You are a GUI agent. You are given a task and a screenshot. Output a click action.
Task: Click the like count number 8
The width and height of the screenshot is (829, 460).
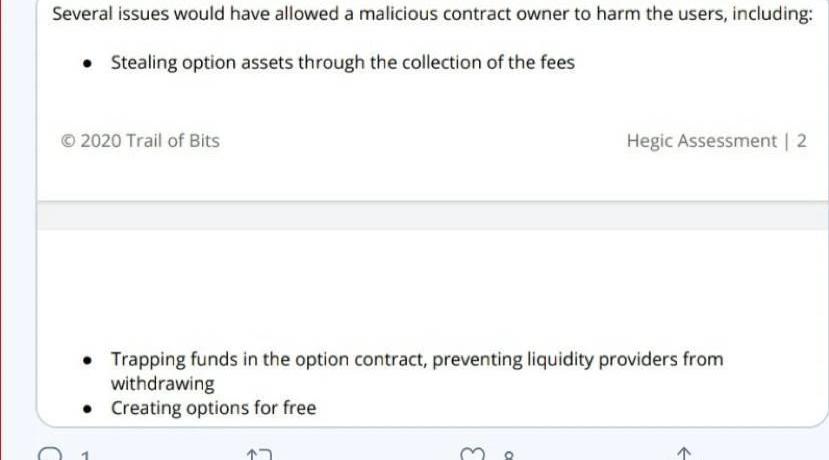(x=509, y=455)
